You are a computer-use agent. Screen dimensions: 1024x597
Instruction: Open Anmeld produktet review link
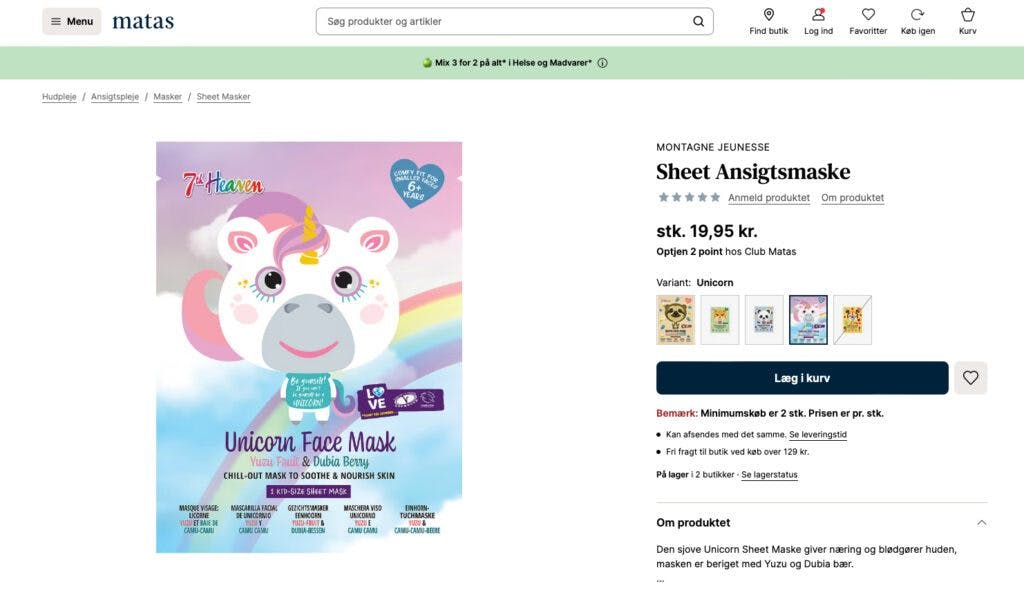[768, 198]
